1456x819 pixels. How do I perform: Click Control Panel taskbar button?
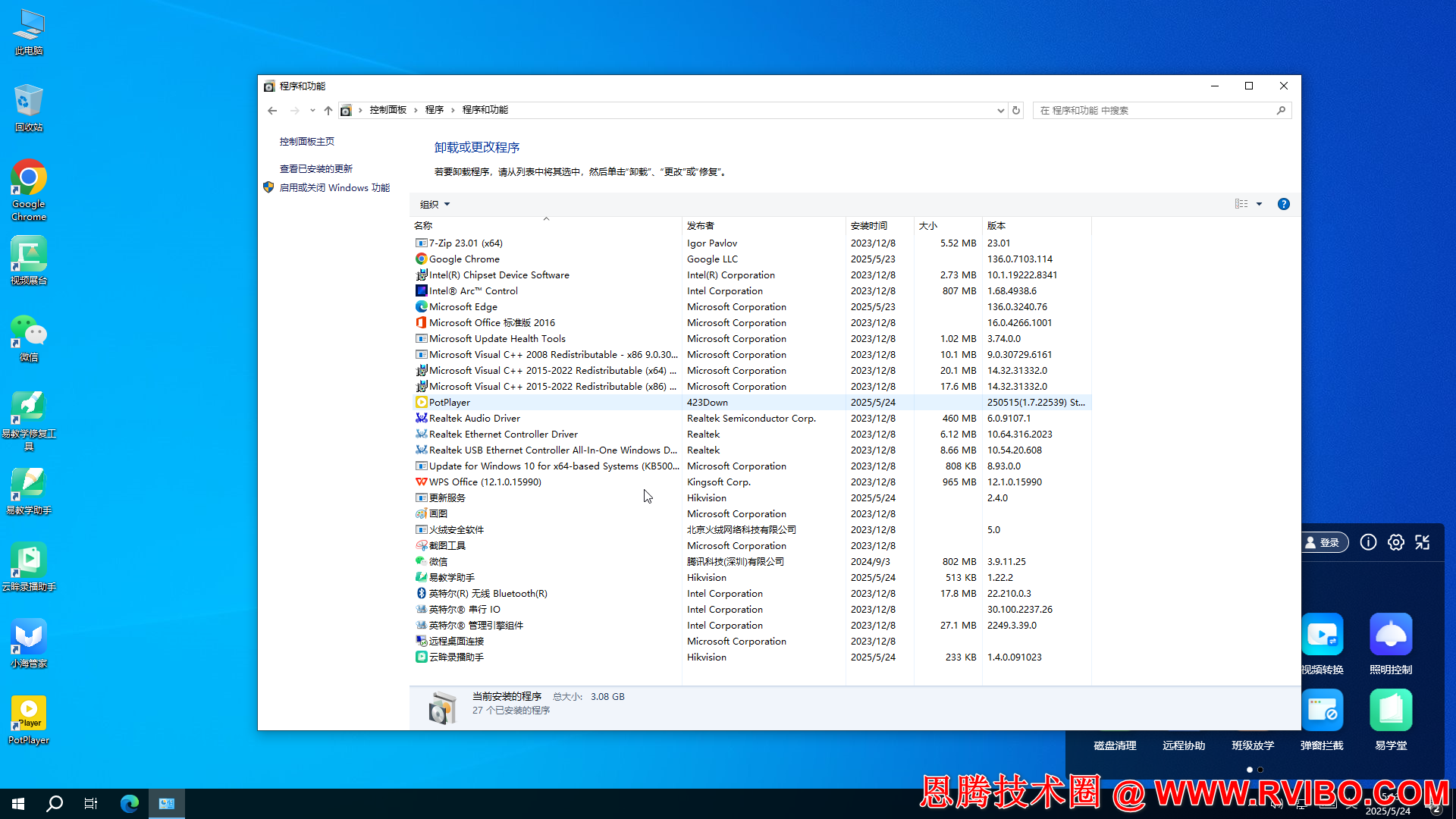tap(167, 803)
